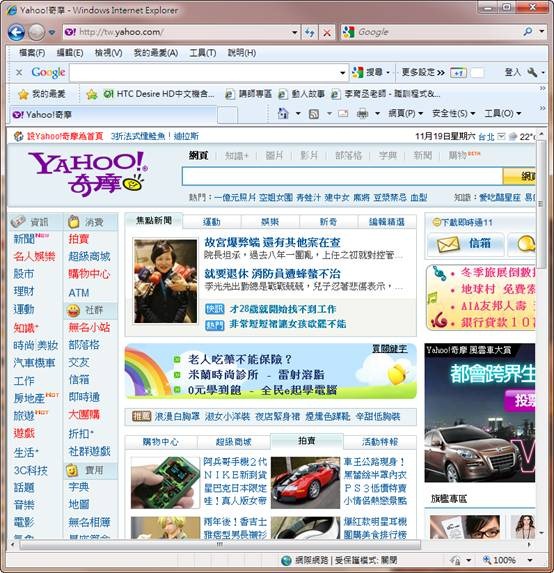
Task: Click the red Stop loading icon
Action: (327, 33)
